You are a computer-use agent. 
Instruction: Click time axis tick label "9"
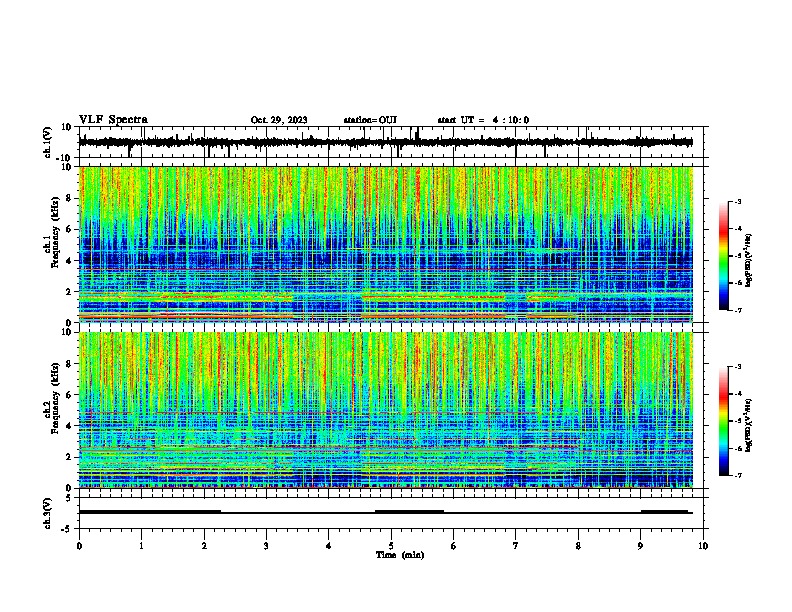point(640,546)
